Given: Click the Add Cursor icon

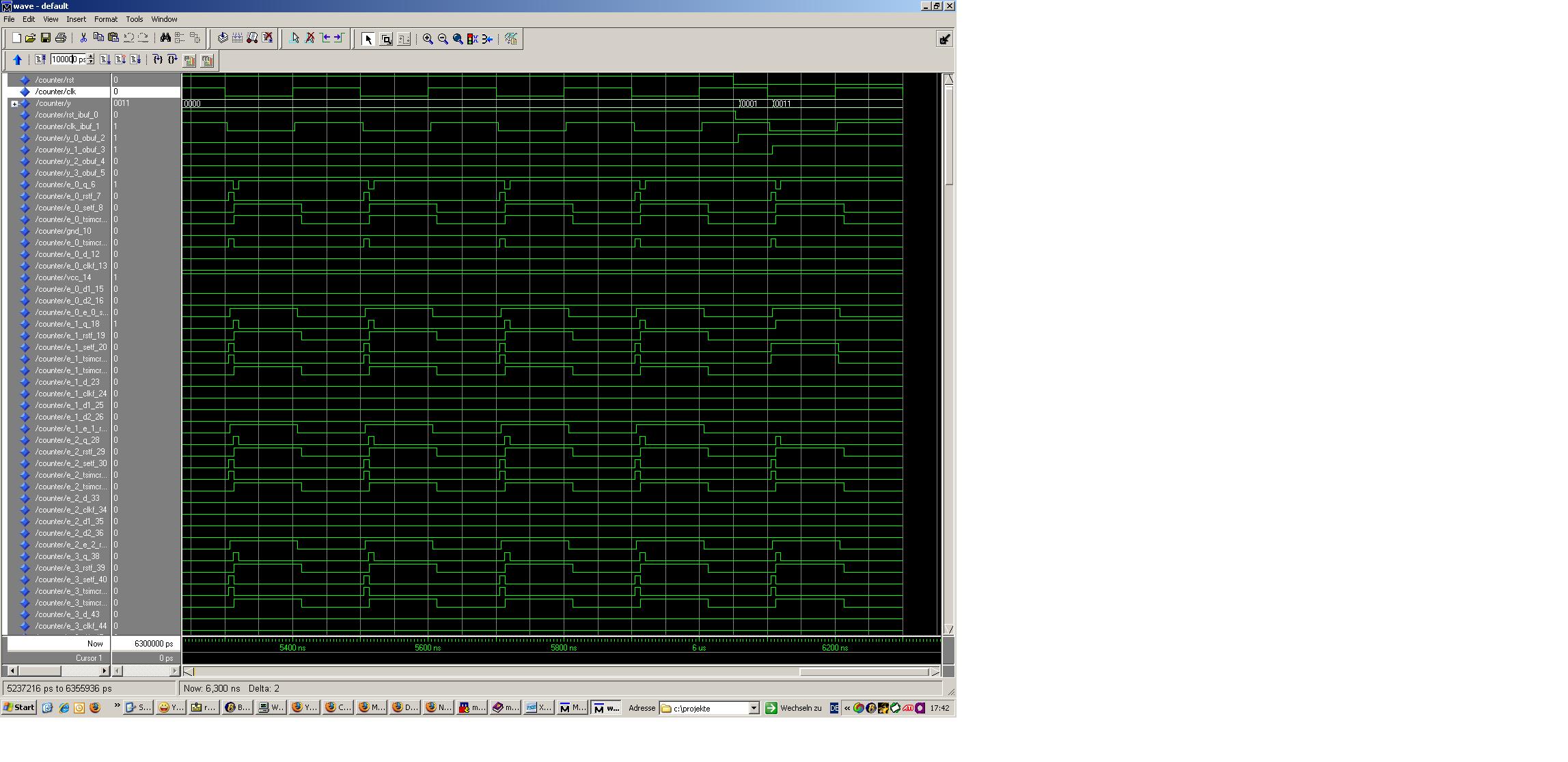Looking at the screenshot, I should tap(294, 38).
